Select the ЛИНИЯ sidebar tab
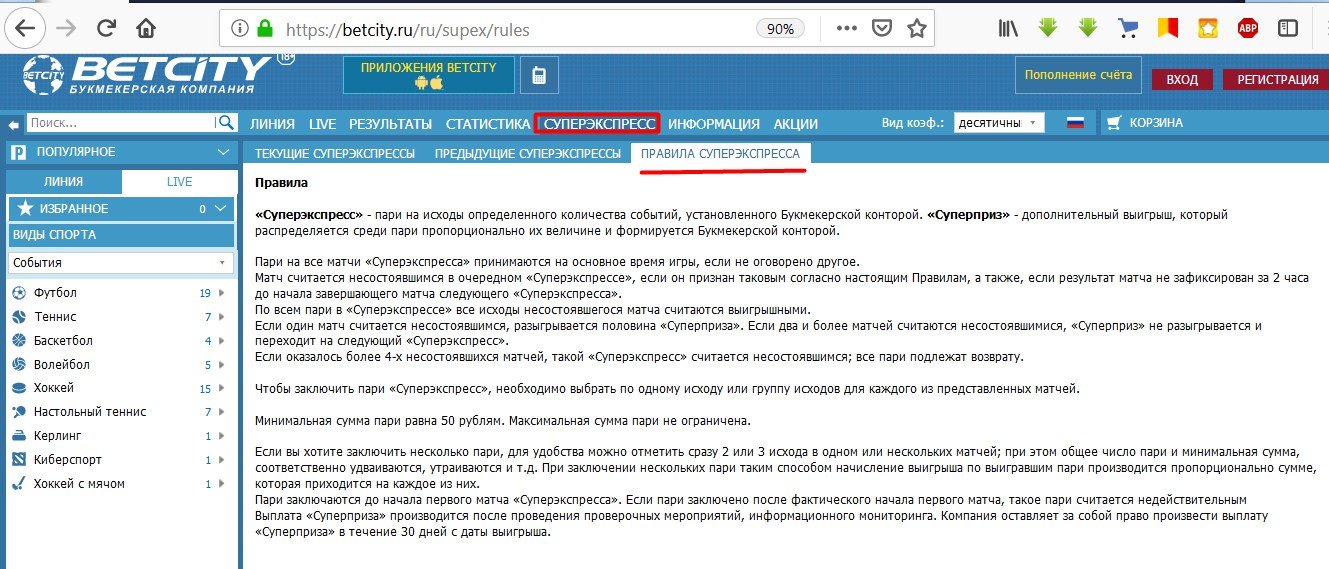 (x=64, y=182)
